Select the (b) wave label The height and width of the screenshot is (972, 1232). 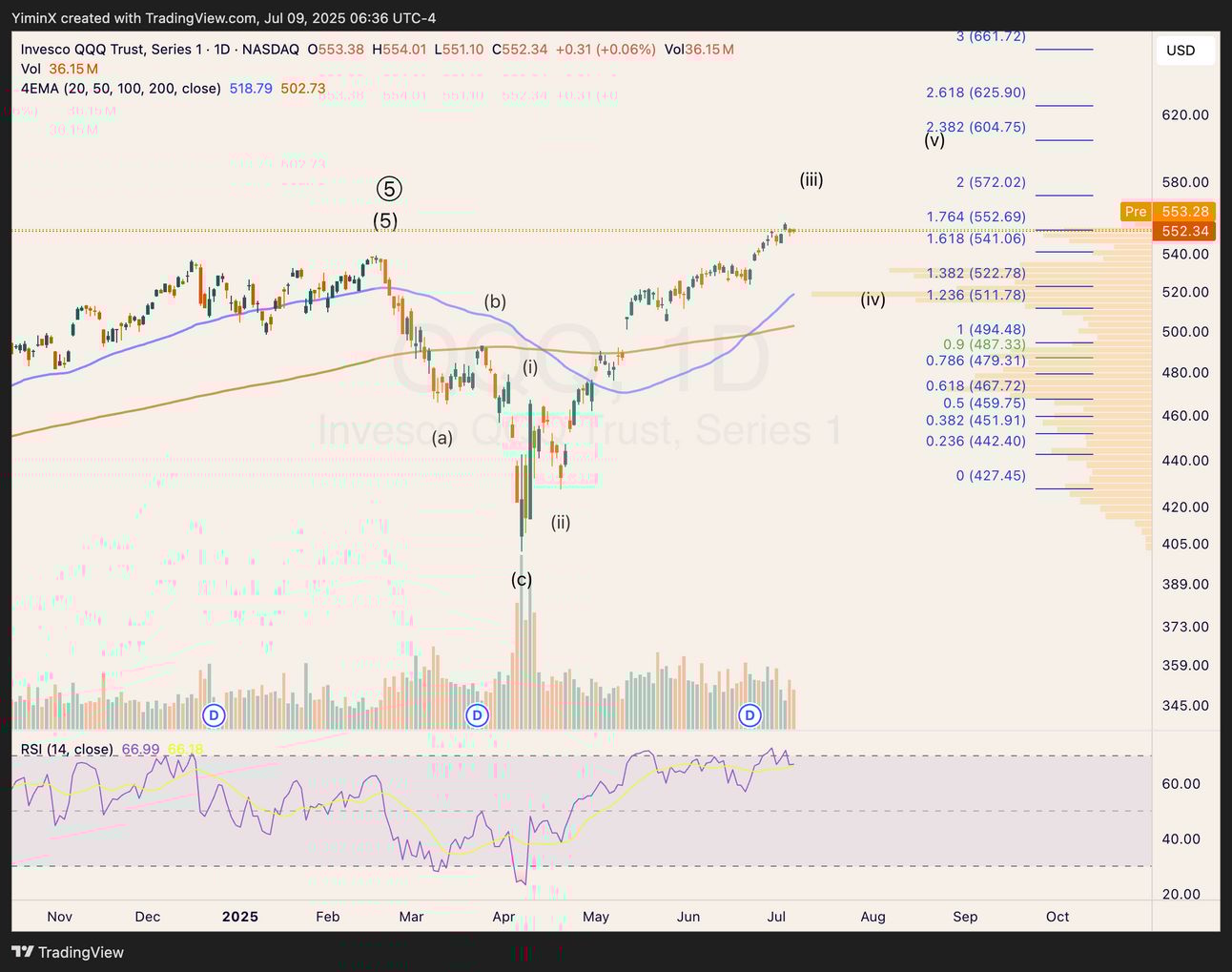pos(495,301)
